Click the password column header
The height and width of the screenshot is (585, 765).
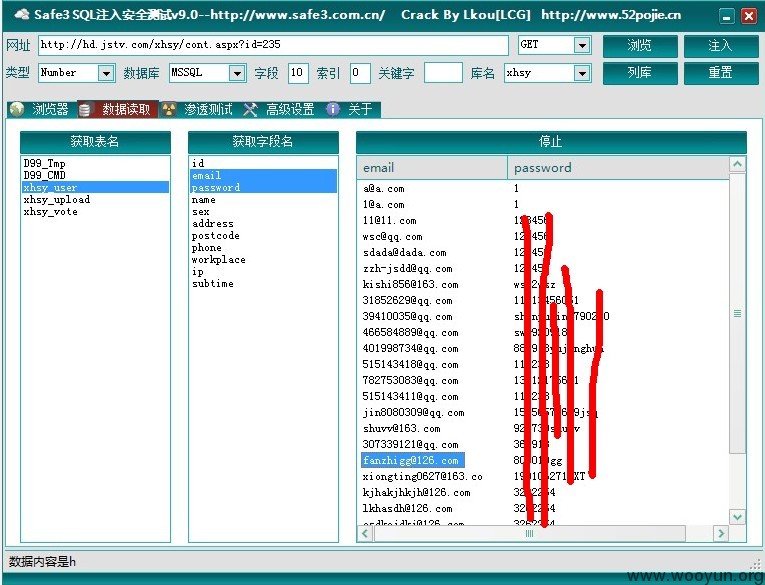pyautogui.click(x=618, y=168)
